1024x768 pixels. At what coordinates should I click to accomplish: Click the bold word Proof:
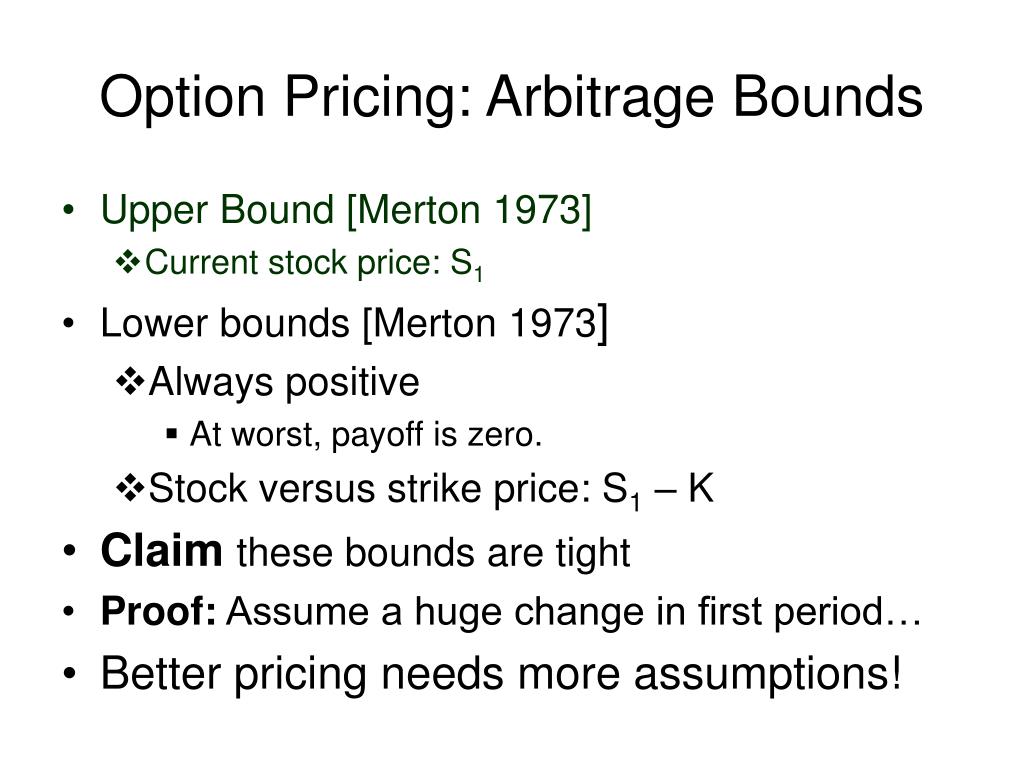158,613
